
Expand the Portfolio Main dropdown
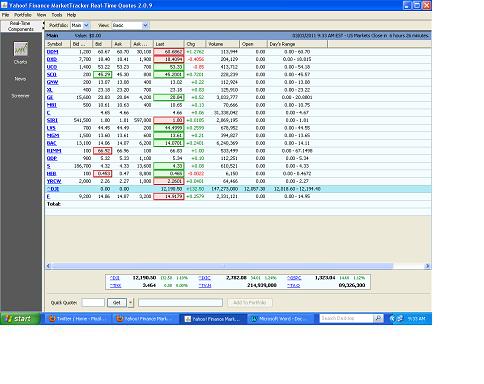coord(86,25)
